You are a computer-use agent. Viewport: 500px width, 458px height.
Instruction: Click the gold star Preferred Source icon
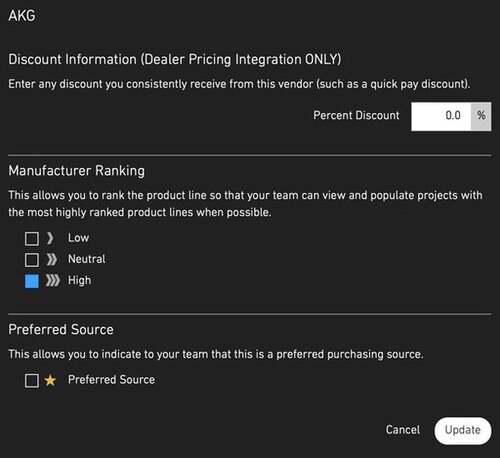(50, 380)
